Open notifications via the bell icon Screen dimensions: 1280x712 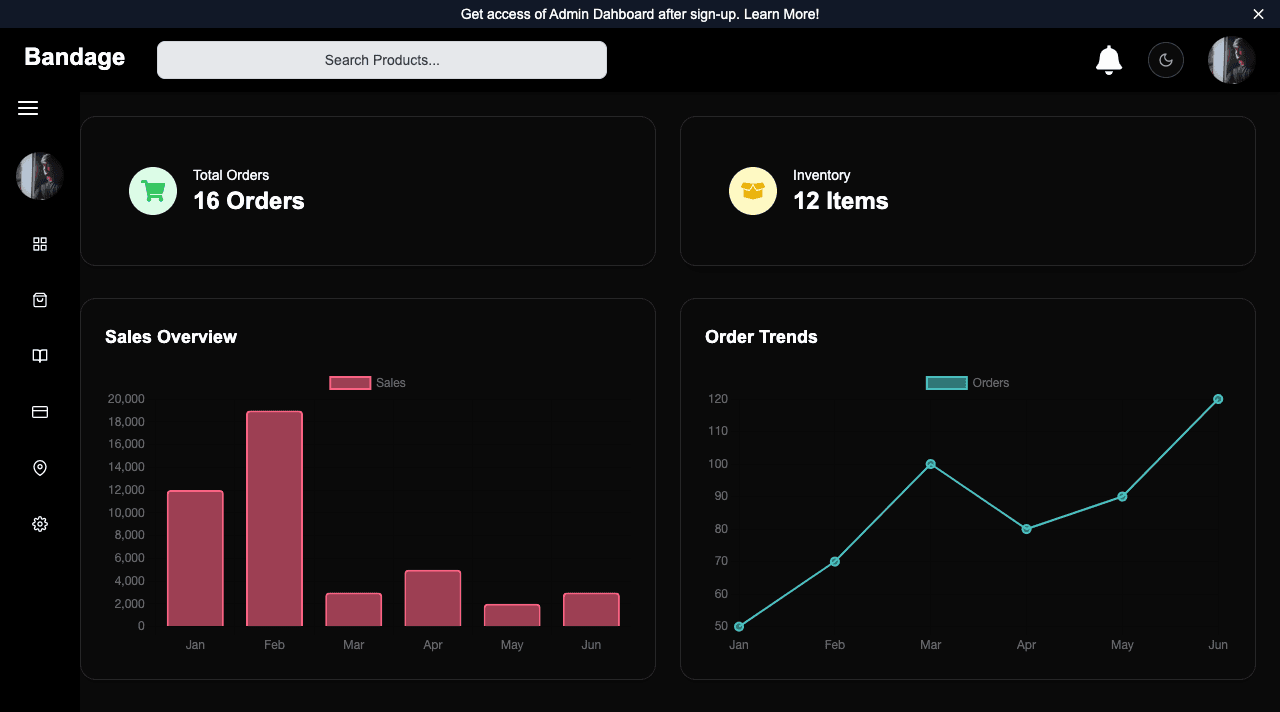point(1108,59)
